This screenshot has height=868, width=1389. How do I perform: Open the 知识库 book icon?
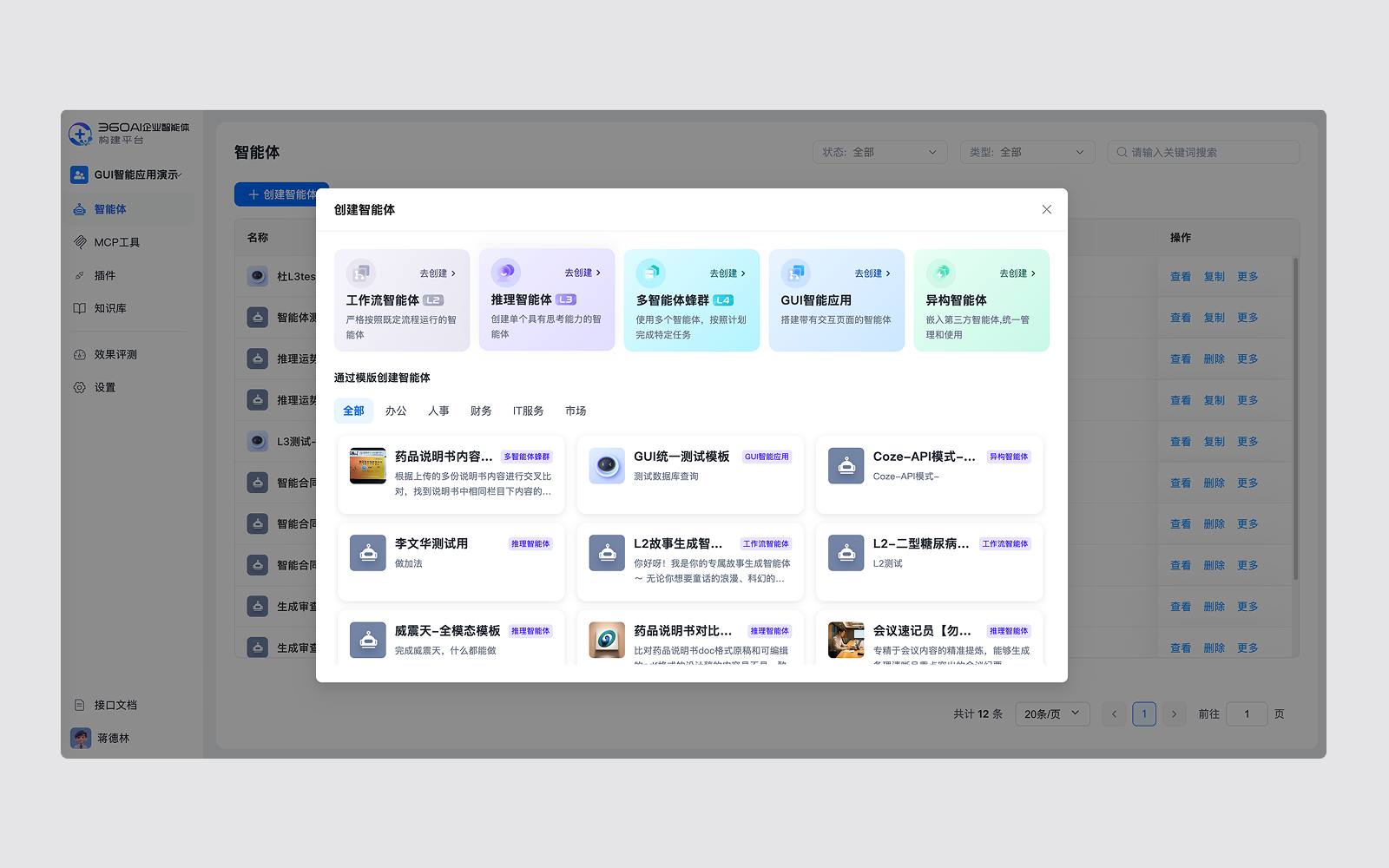81,309
